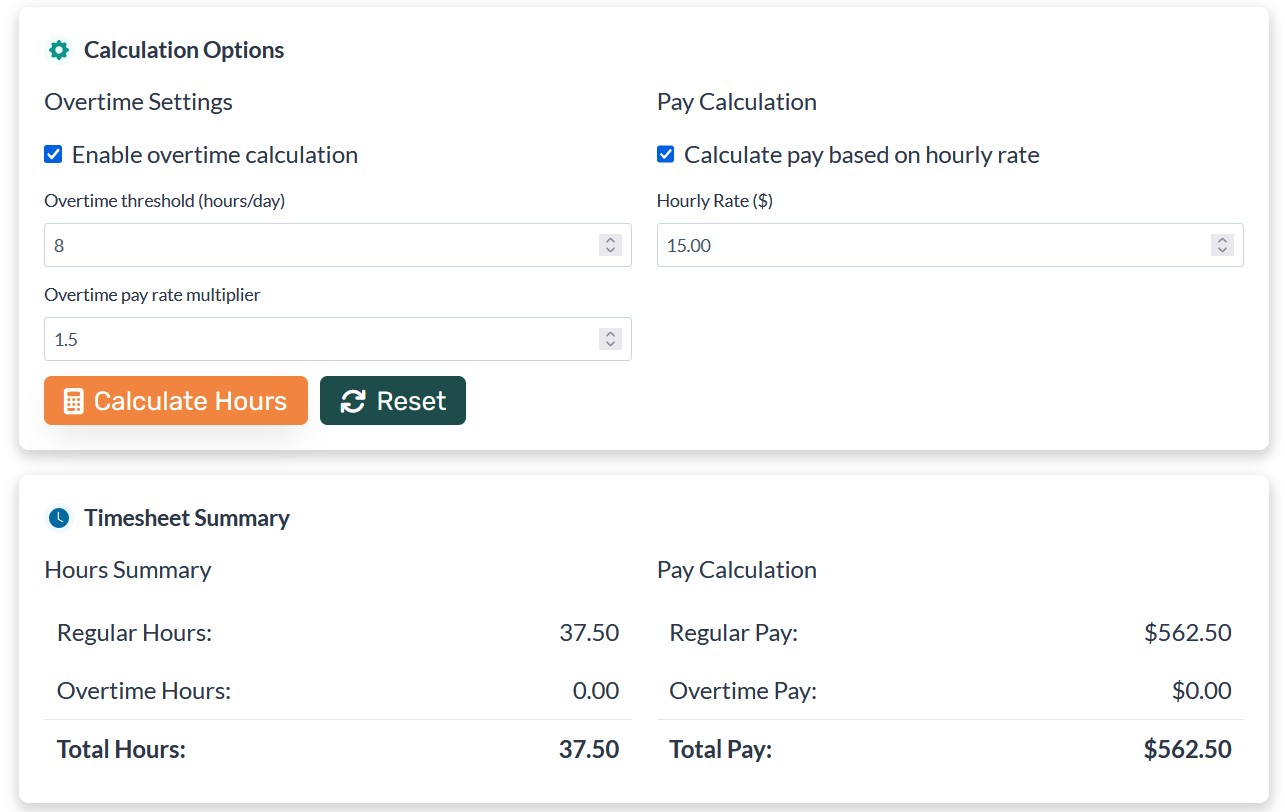The height and width of the screenshot is (812, 1285).
Task: Click the calculator icon in Calculate Hours
Action: pyautogui.click(x=73, y=401)
